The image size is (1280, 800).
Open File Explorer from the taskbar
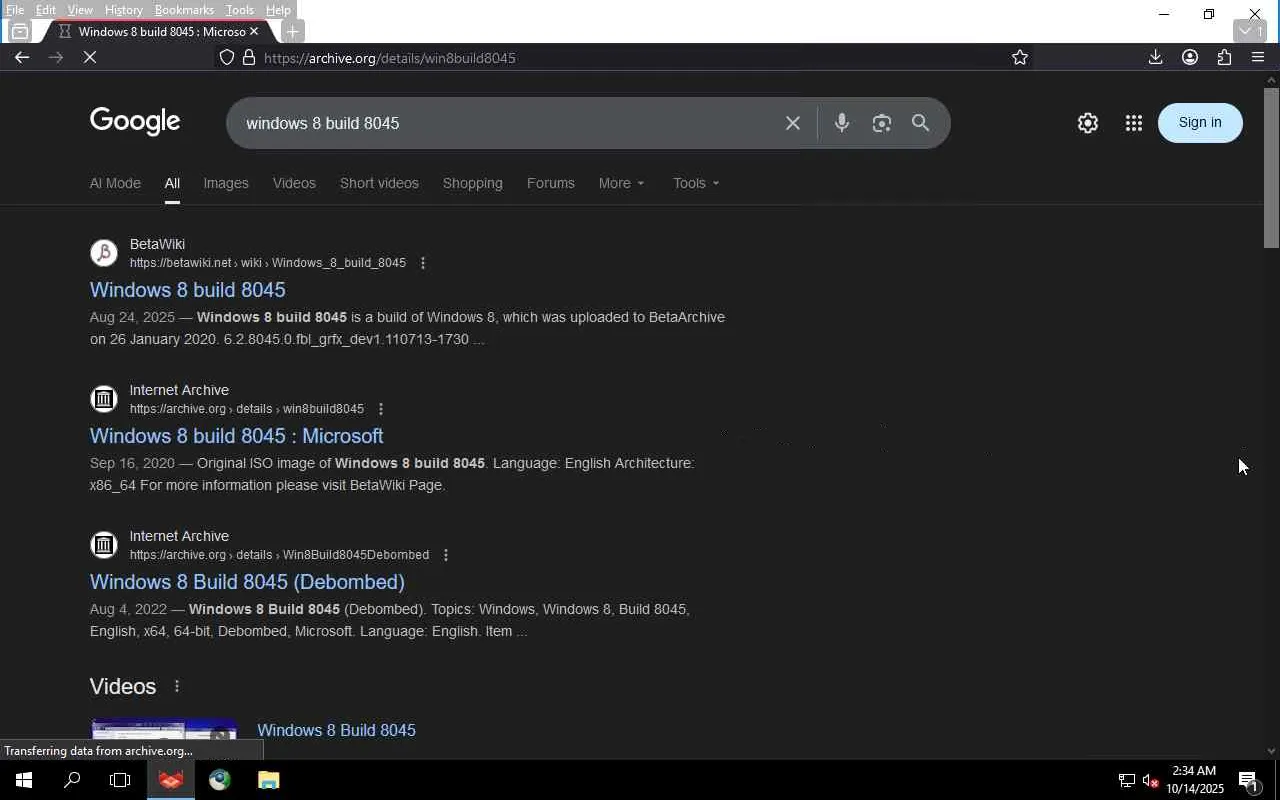point(268,780)
